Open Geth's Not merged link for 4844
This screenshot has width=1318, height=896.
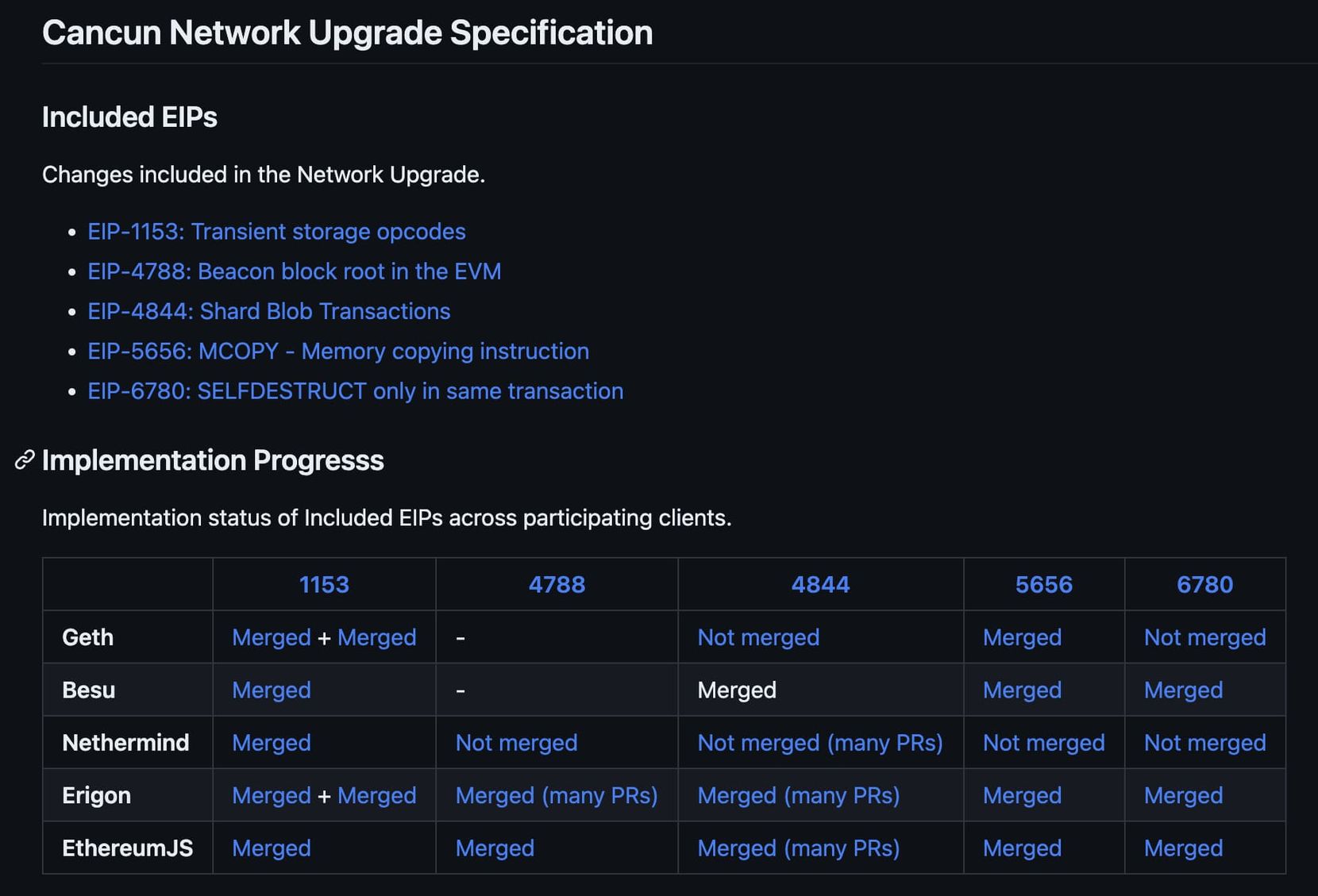pos(758,637)
